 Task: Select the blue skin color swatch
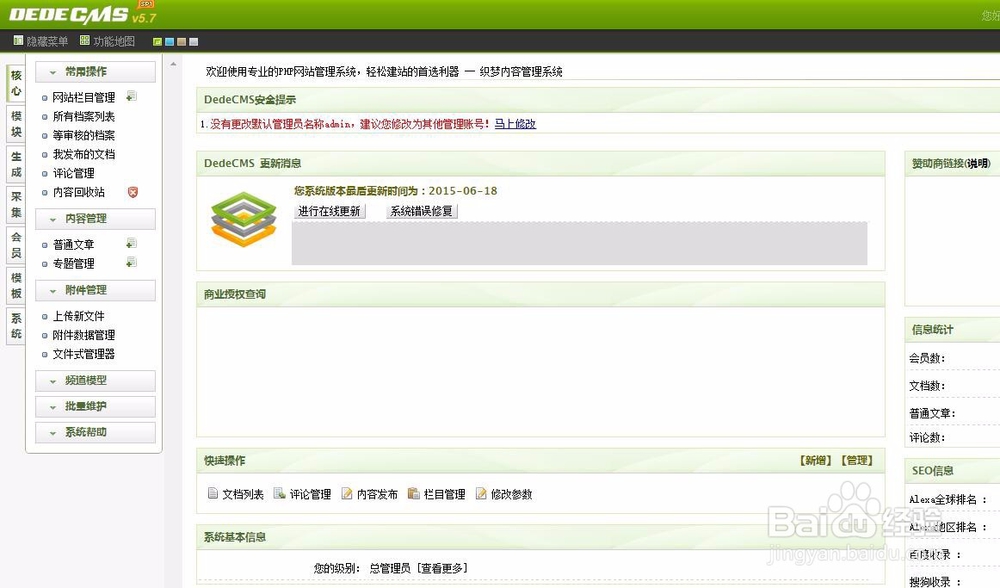169,42
